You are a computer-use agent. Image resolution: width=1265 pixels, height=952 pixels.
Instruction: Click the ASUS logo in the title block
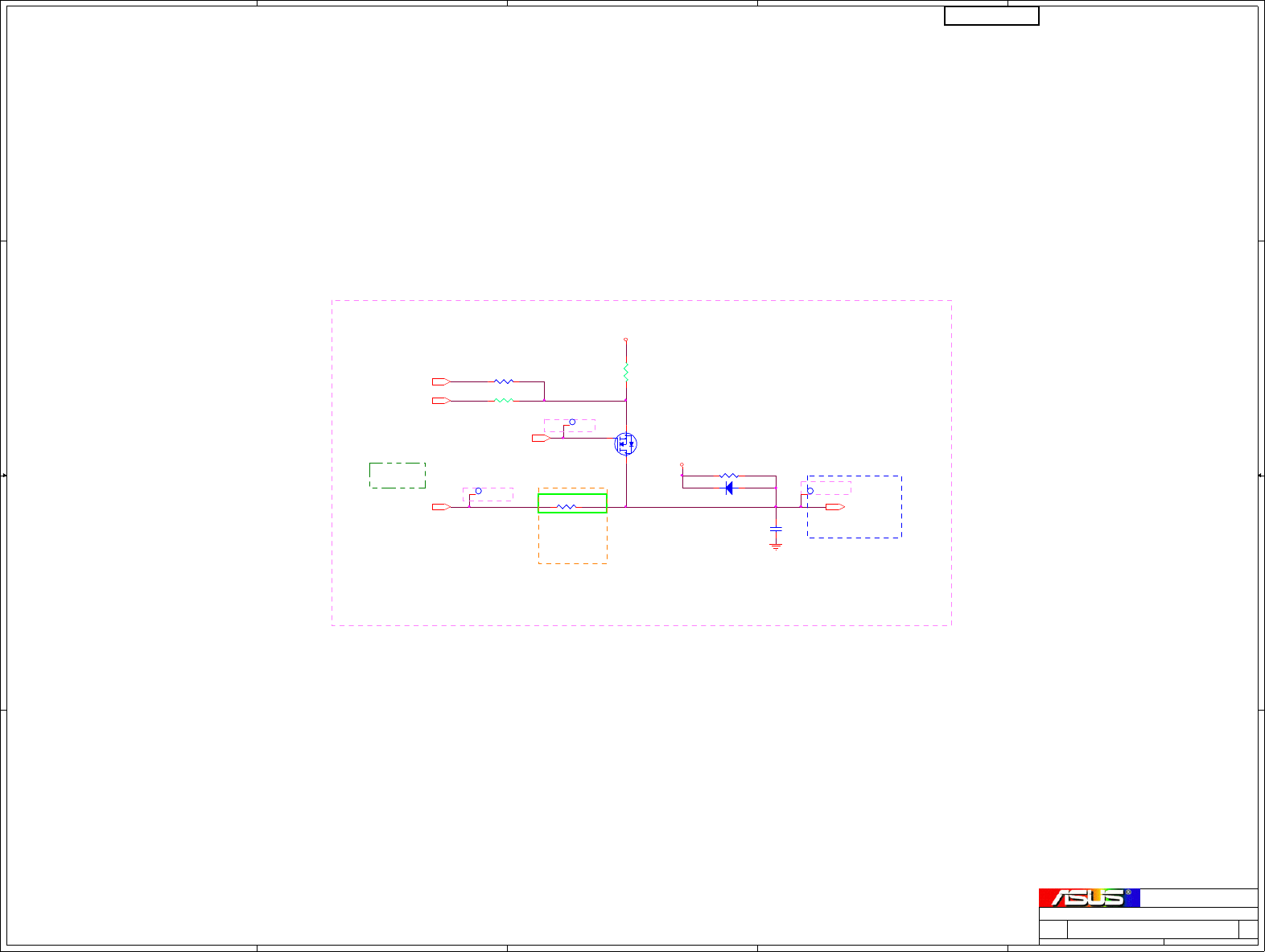(x=1090, y=897)
